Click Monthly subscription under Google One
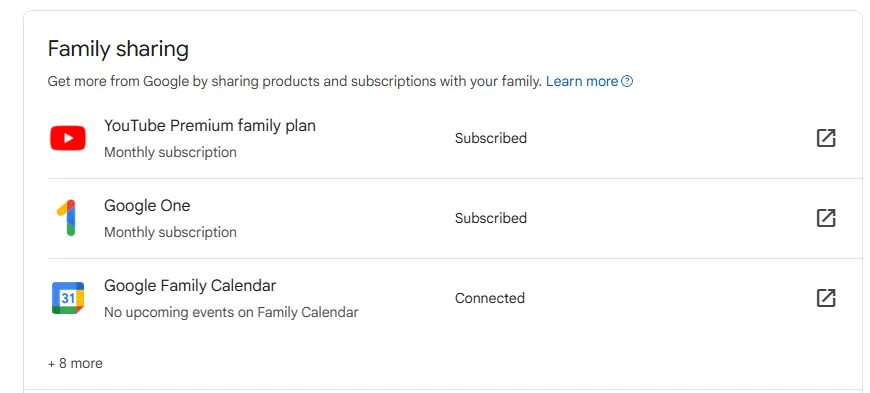 pyautogui.click(x=170, y=232)
